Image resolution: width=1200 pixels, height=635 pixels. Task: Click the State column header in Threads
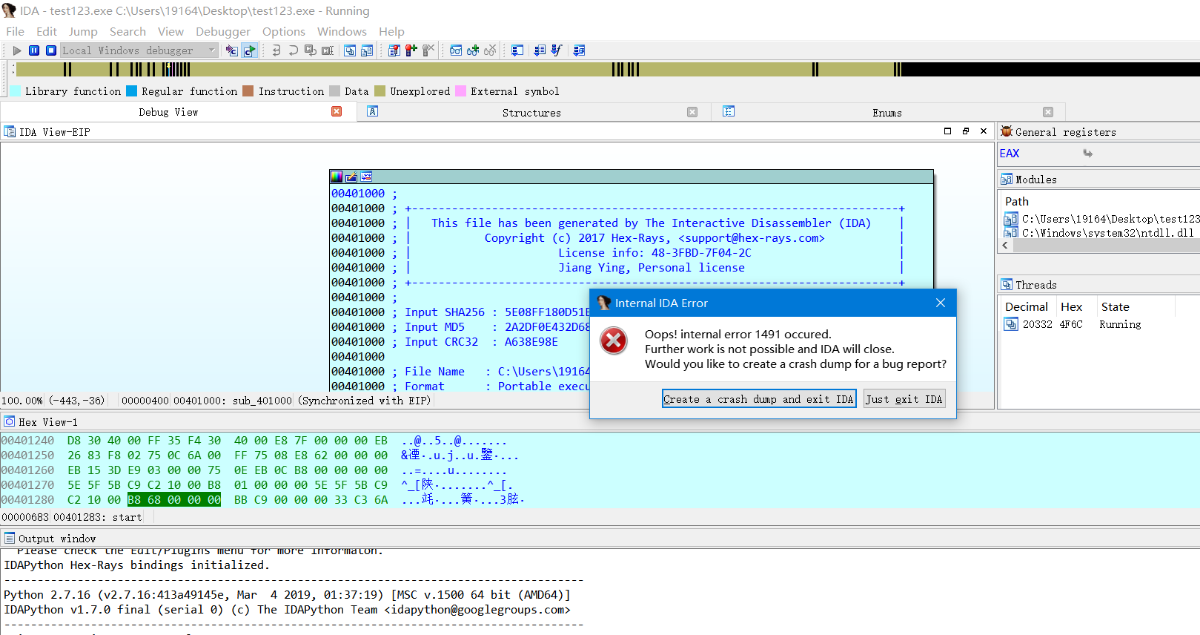point(1114,307)
